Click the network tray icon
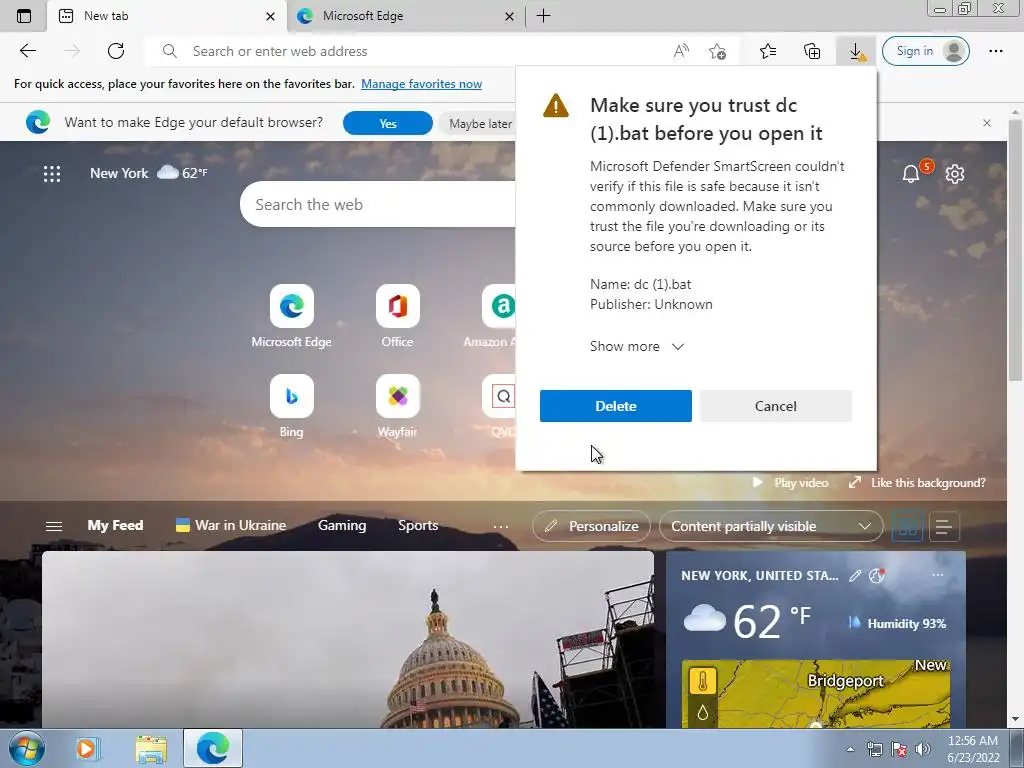 tap(874, 749)
